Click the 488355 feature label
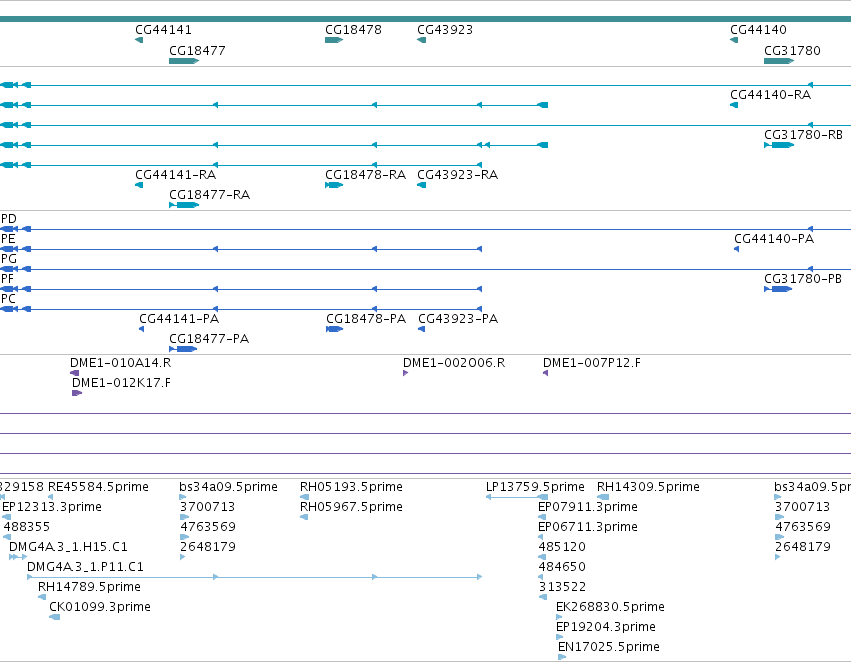The height and width of the screenshot is (662, 851). pos(27,527)
